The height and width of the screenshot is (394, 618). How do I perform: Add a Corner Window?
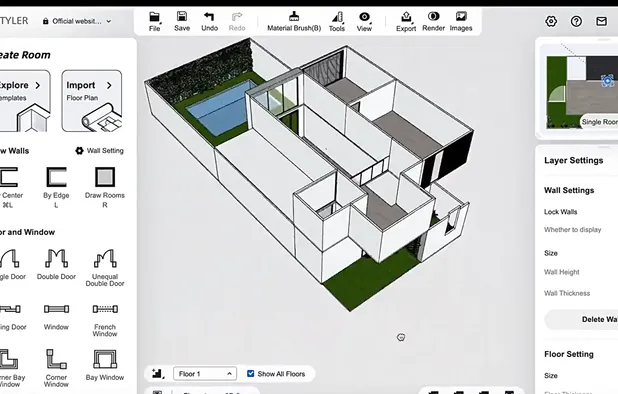point(56,368)
